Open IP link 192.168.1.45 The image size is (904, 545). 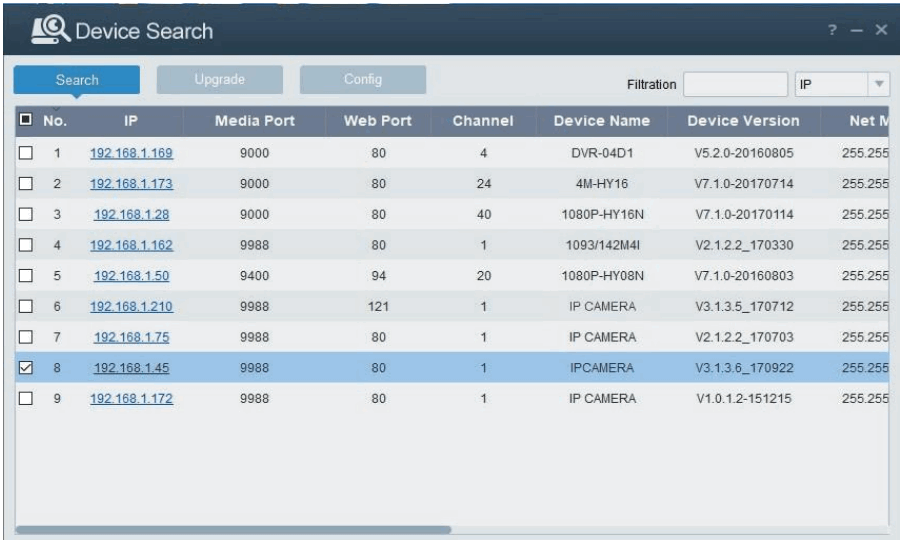click(x=131, y=368)
